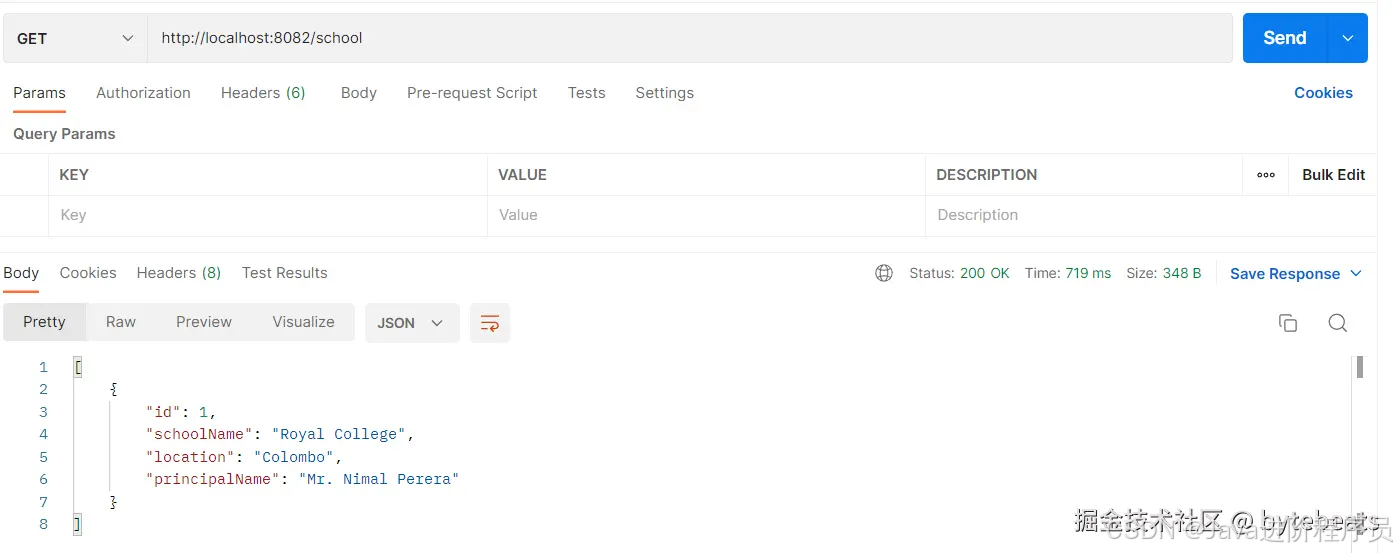1397x553 pixels.
Task: Click the "Mr. Nimal Perera" value
Action: [x=378, y=479]
